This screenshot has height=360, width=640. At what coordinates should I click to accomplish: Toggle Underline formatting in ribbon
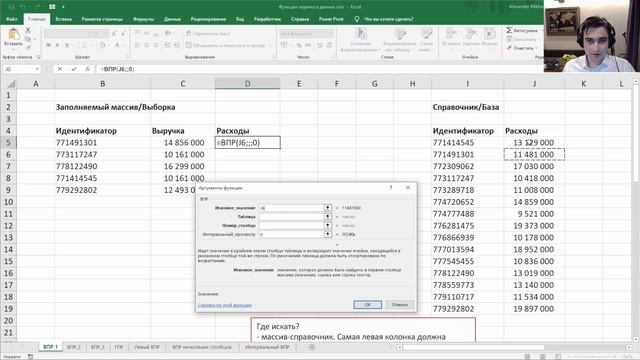pos(67,45)
